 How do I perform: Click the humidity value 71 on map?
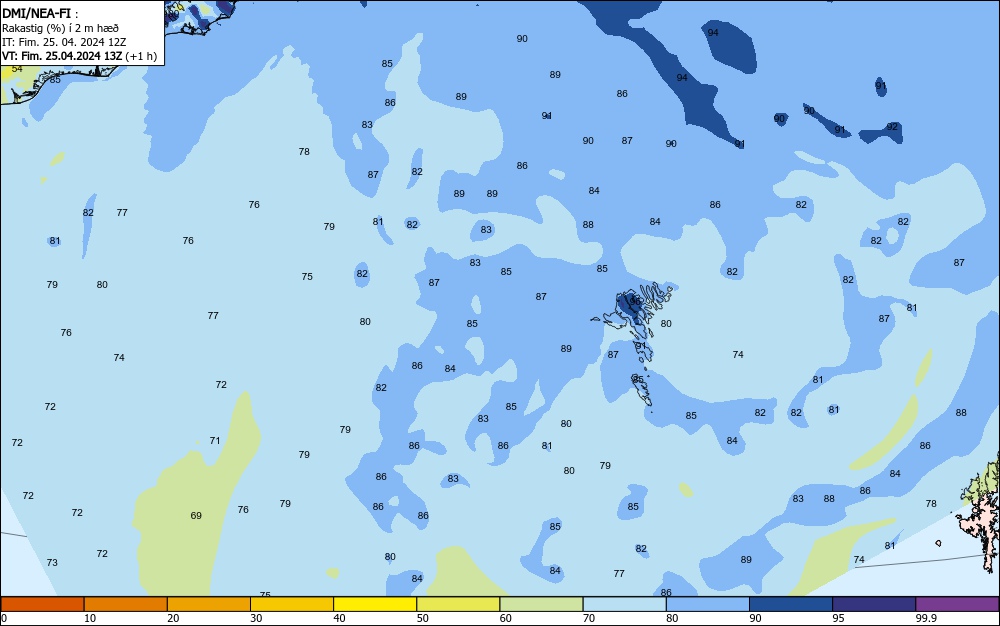[215, 440]
